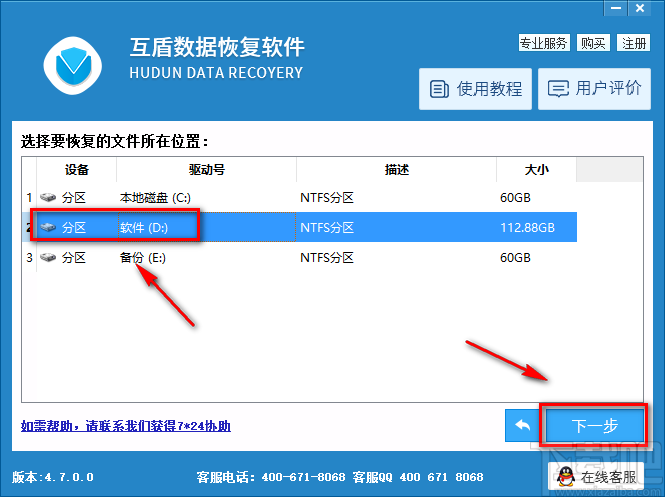This screenshot has width=665, height=497.
Task: Click the QQ penguin icon in 在线客服
Action: click(566, 477)
